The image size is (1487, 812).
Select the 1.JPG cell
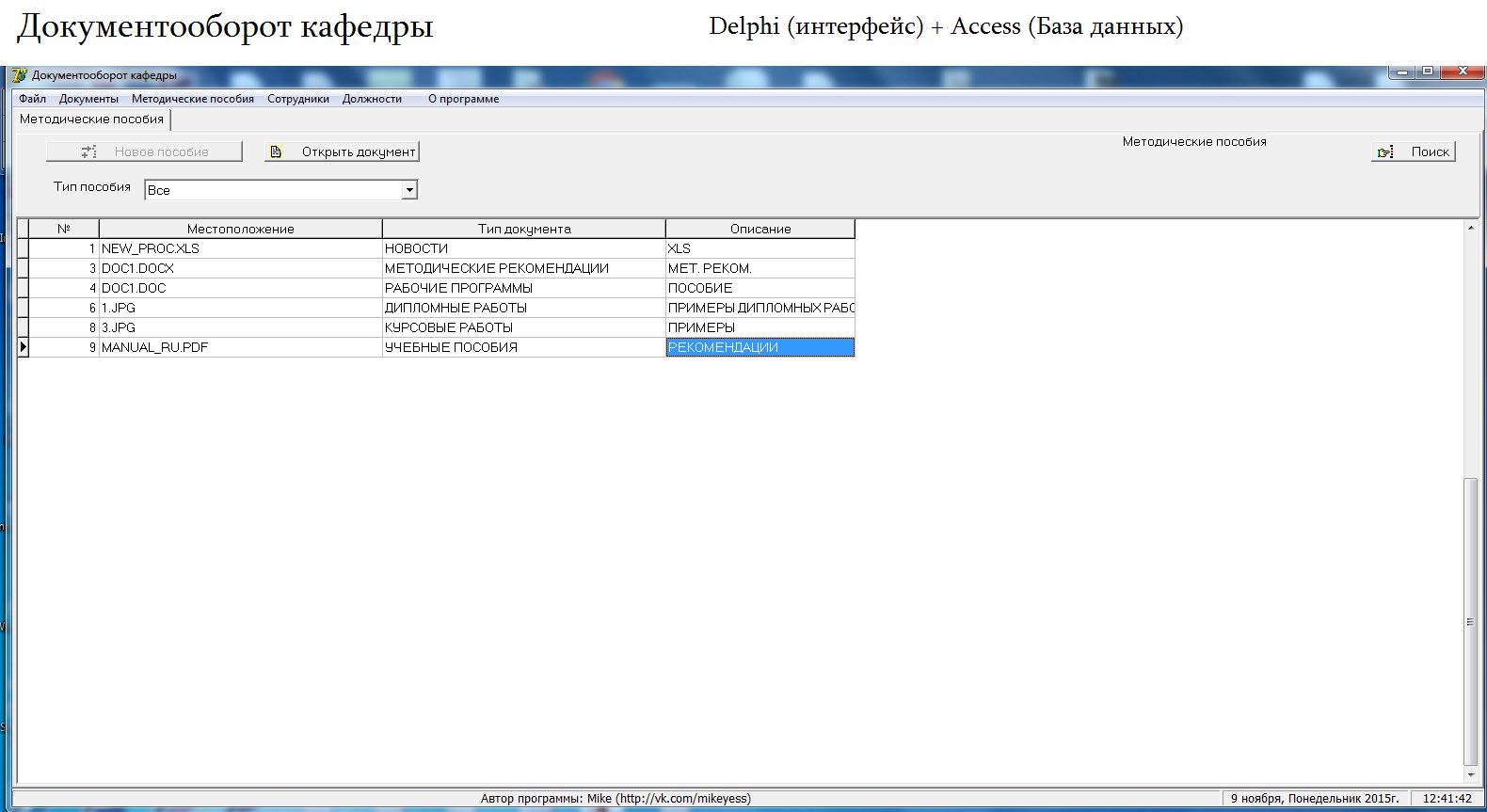point(241,308)
